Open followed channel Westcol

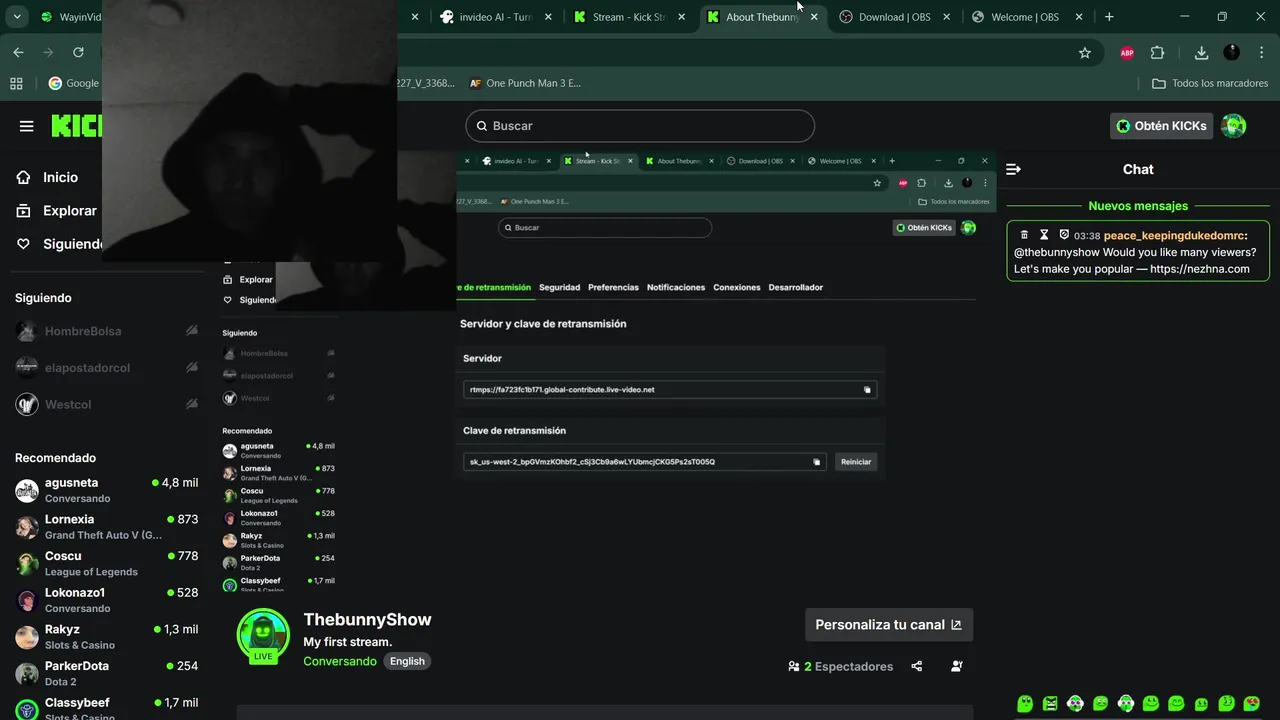[106, 405]
